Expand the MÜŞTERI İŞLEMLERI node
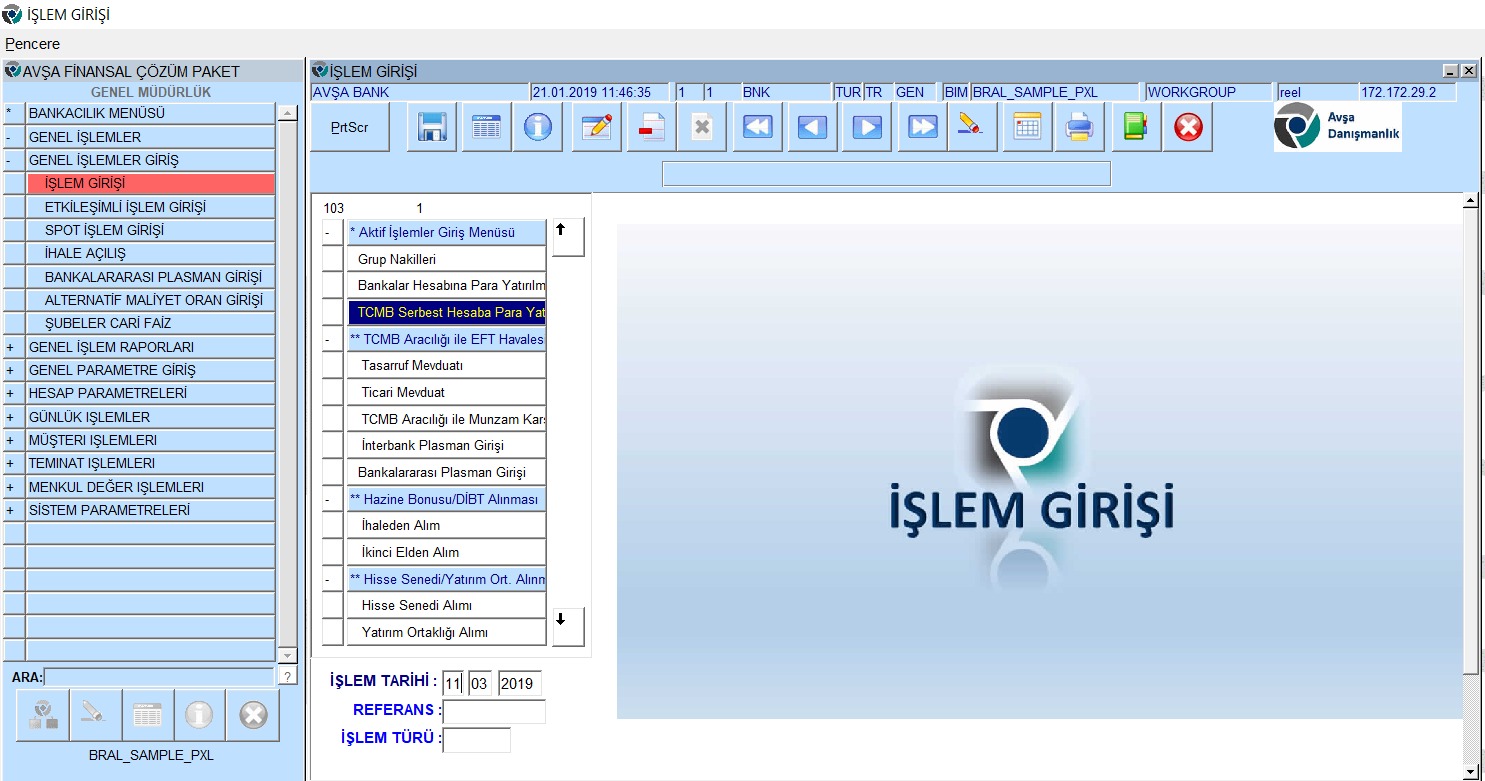 (13, 440)
